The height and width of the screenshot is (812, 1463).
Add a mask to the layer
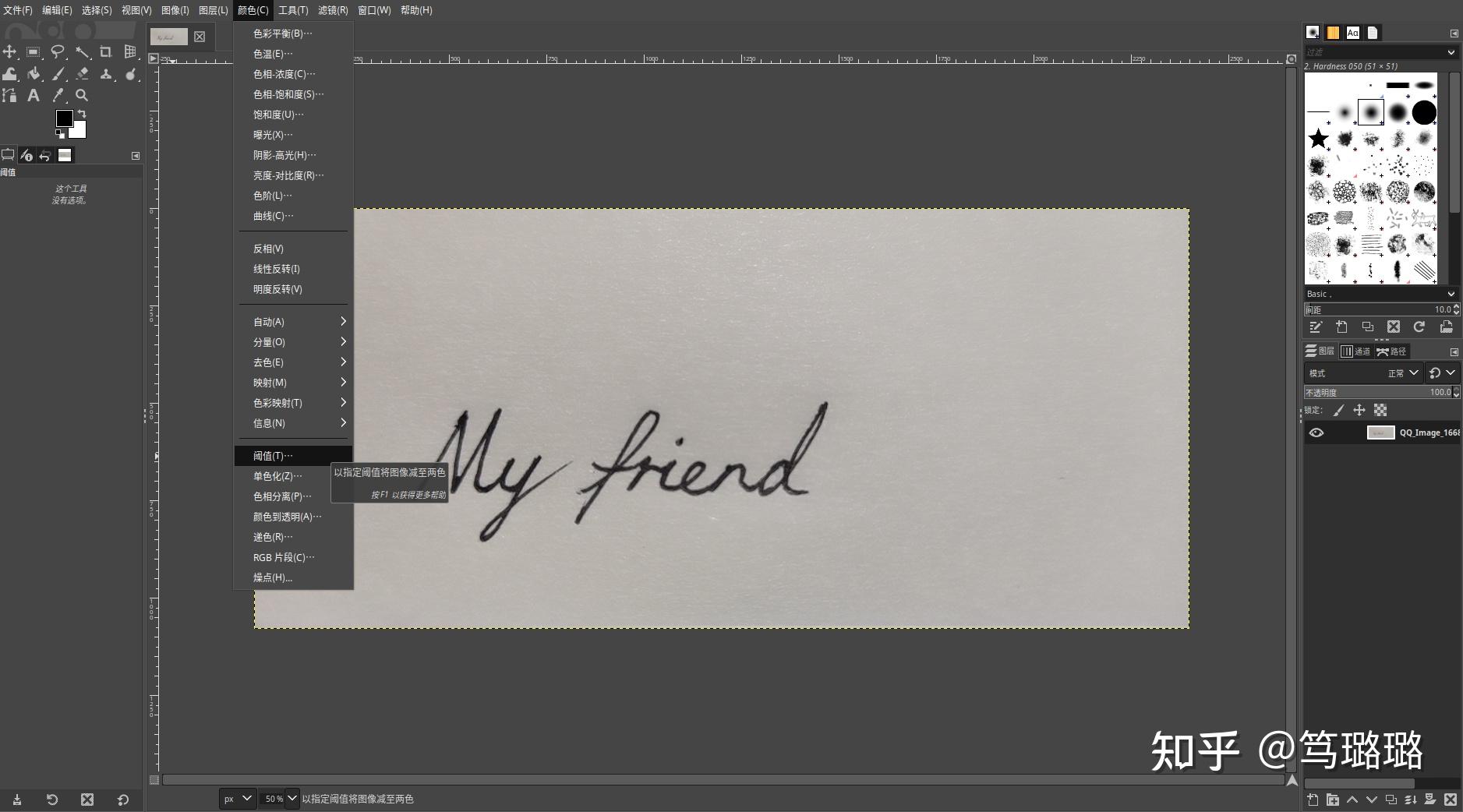[x=1429, y=800]
